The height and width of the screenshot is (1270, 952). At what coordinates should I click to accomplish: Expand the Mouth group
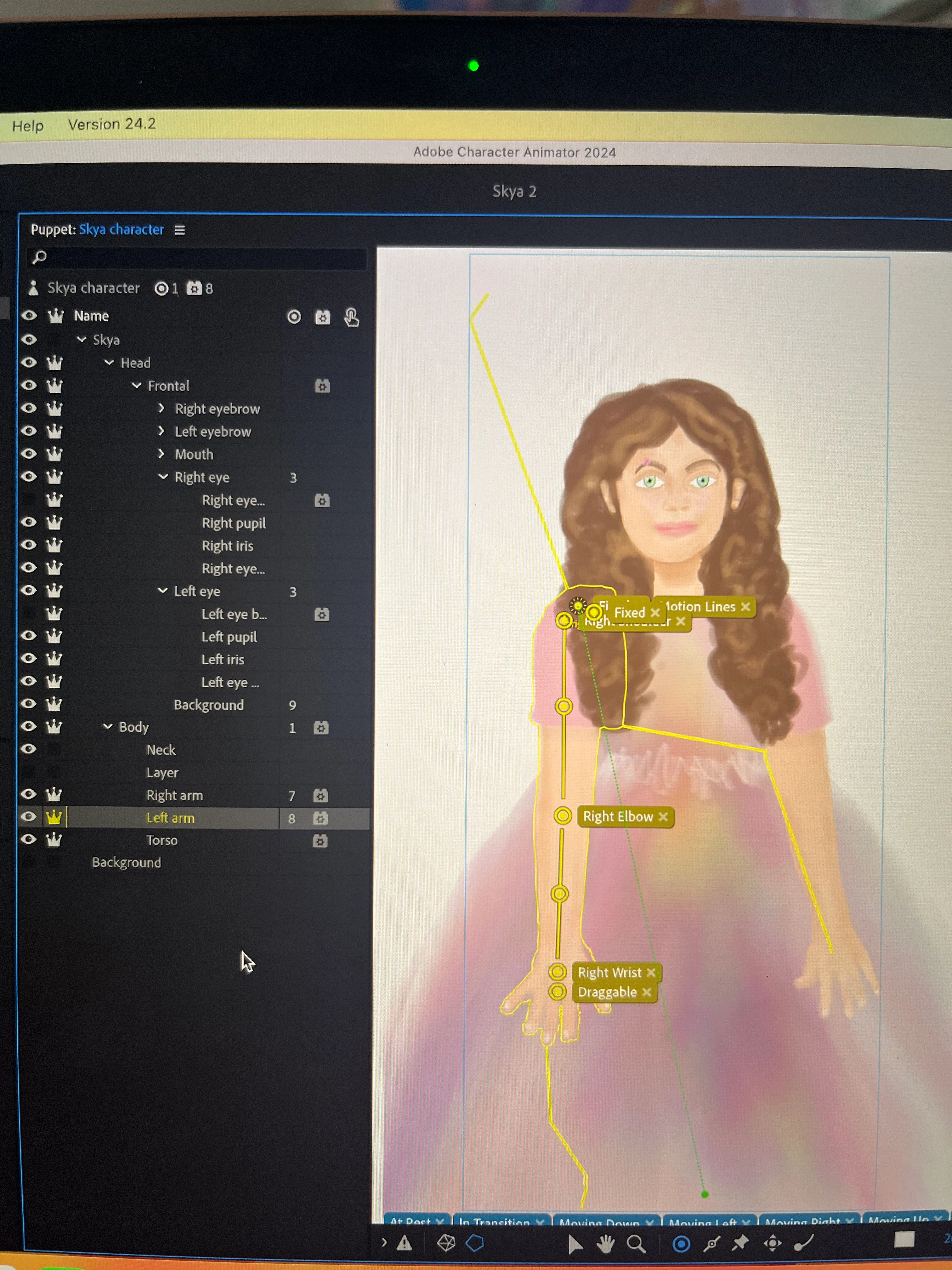161,454
